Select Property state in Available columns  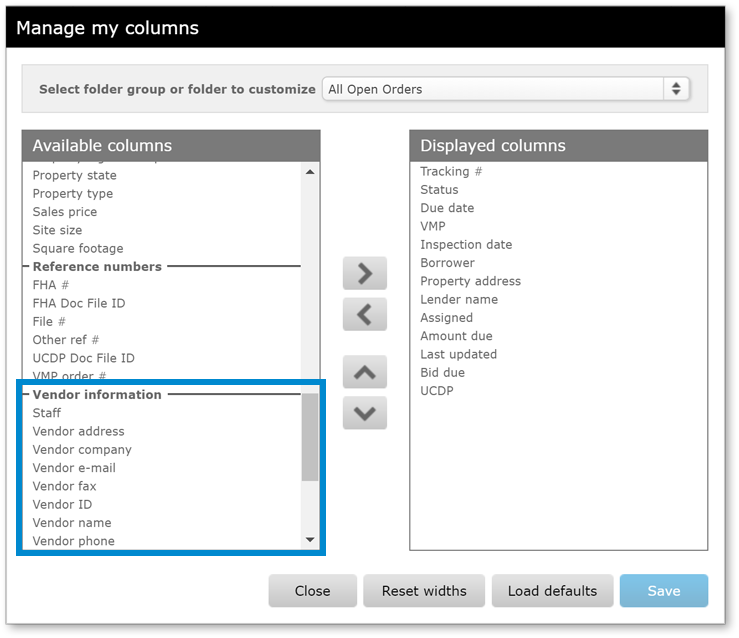point(74,175)
